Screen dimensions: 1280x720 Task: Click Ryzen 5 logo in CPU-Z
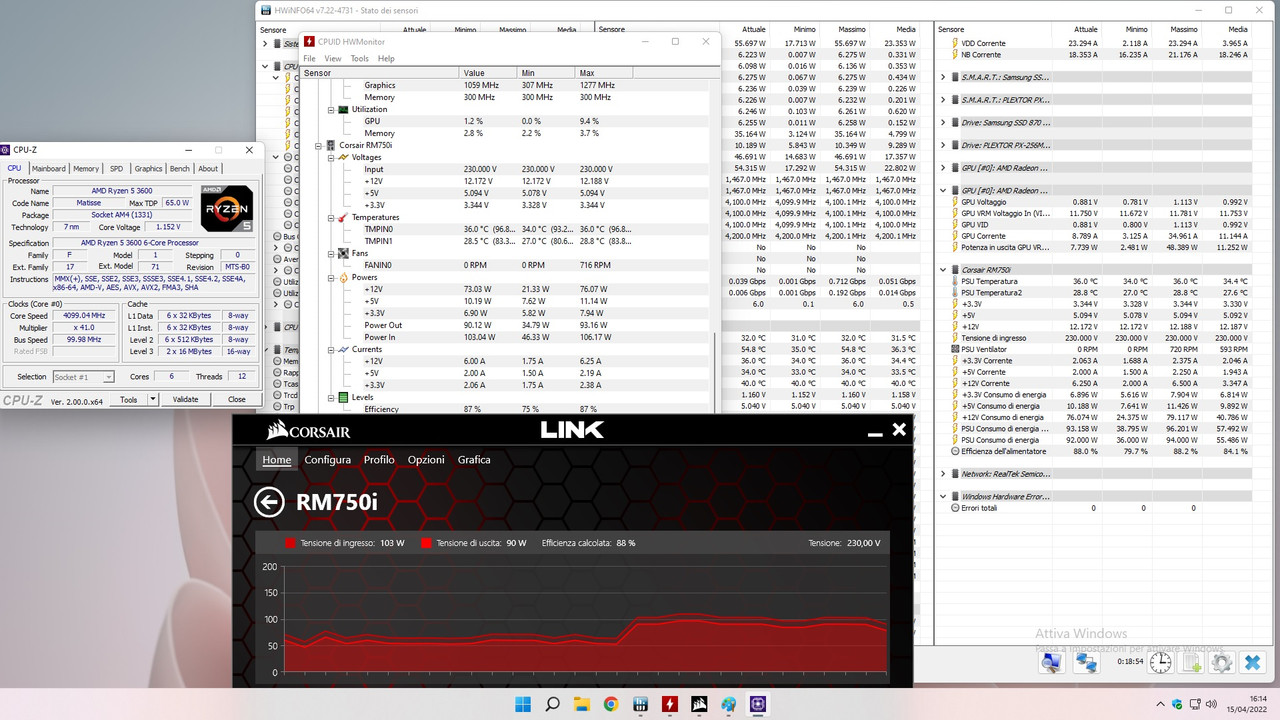pyautogui.click(x=227, y=208)
